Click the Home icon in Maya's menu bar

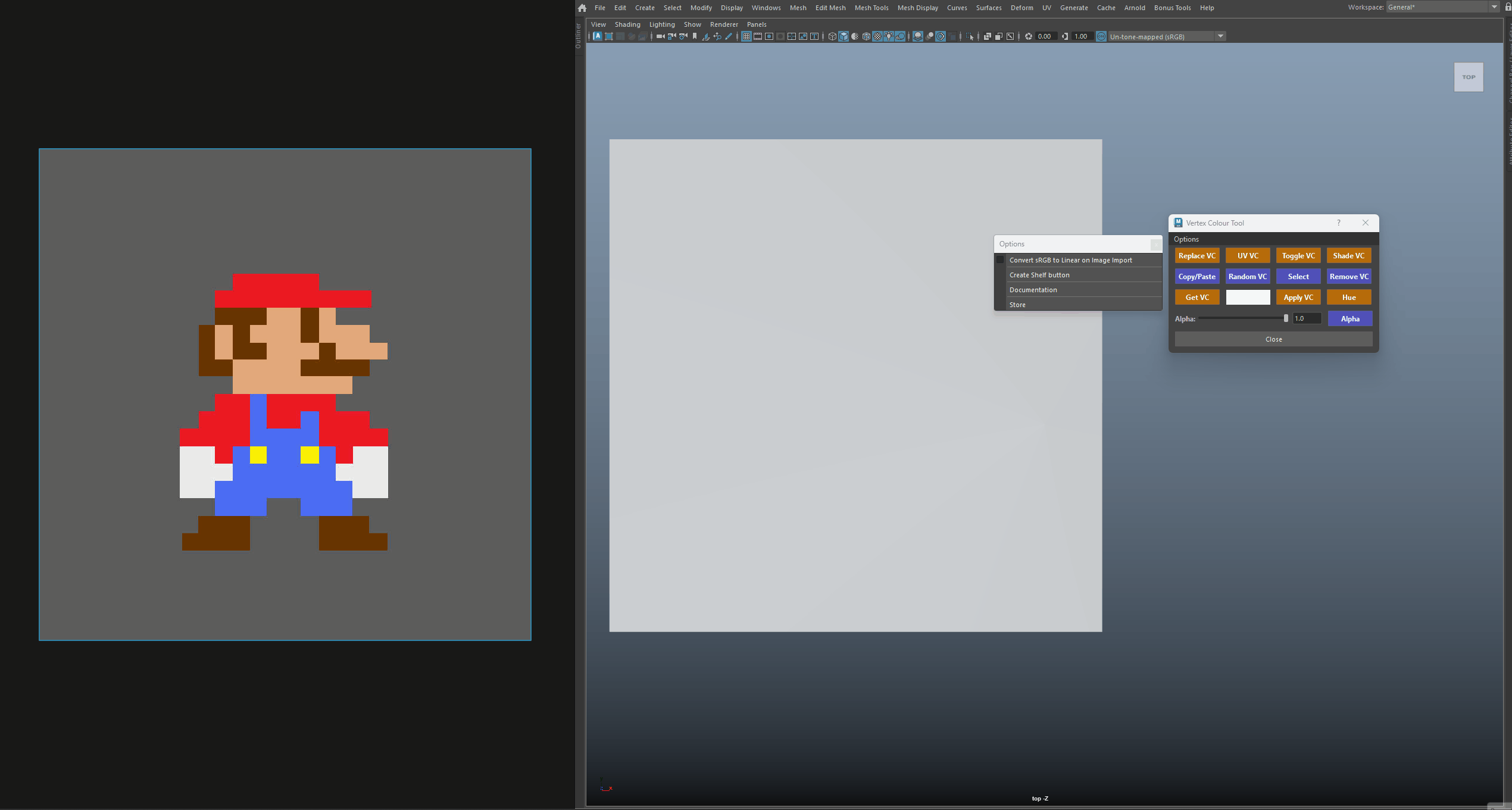pyautogui.click(x=582, y=8)
